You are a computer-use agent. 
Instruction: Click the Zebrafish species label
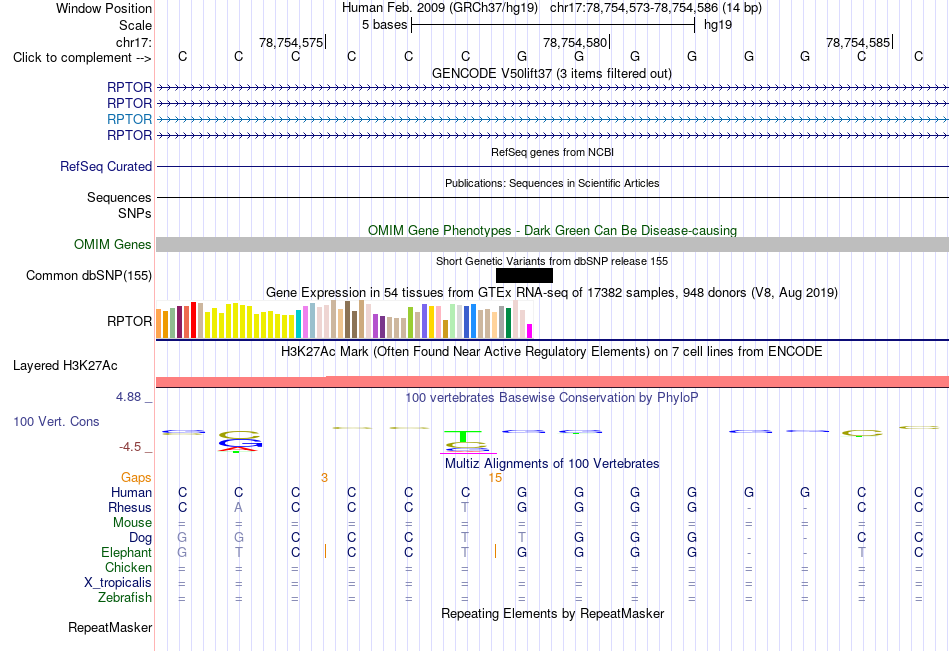(x=125, y=598)
